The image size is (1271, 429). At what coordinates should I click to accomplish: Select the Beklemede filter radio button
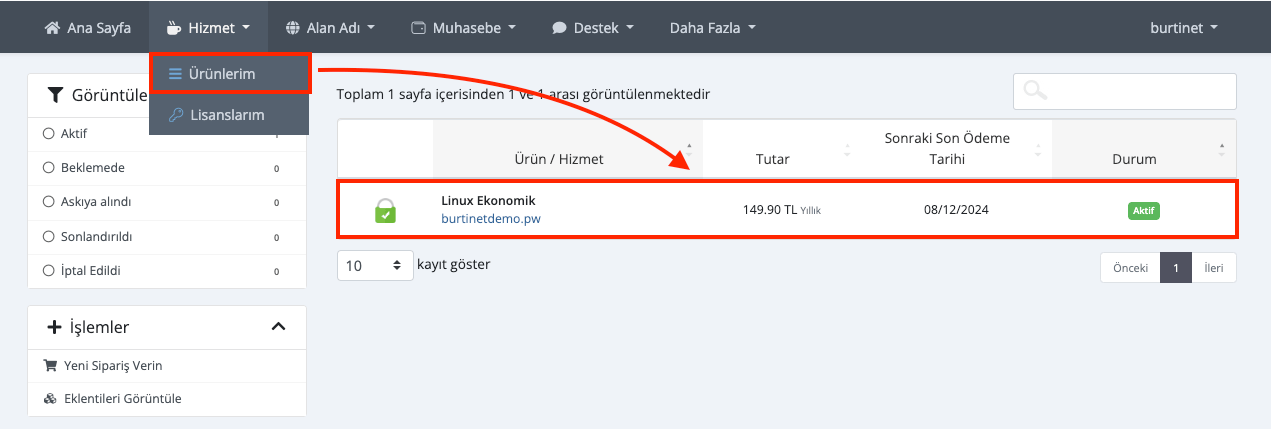48,168
